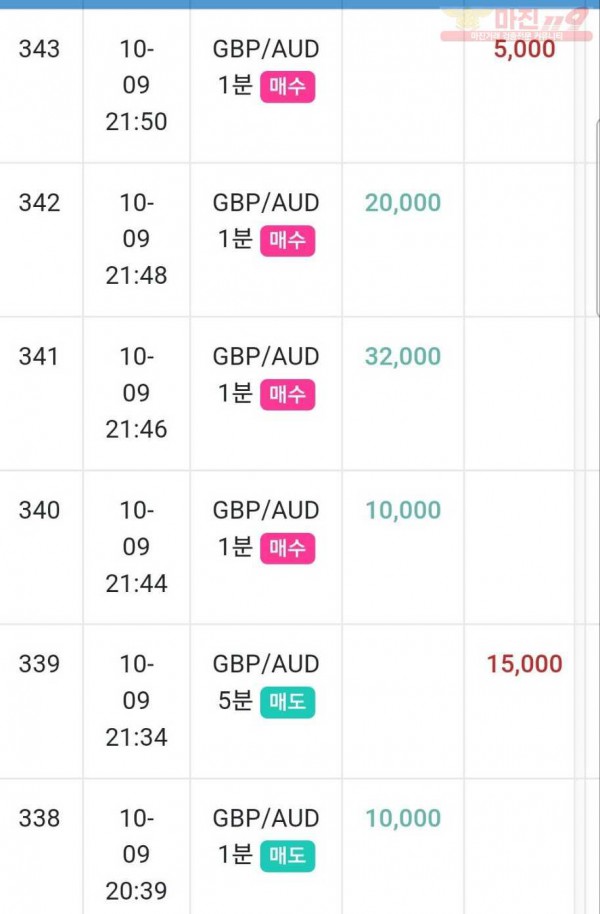
Task: Select the 15,000 loss amount in row 339
Action: coord(524,665)
